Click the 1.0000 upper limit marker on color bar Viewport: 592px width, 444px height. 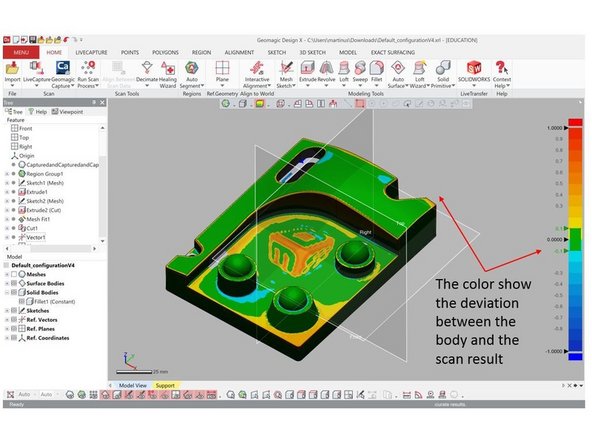point(566,128)
